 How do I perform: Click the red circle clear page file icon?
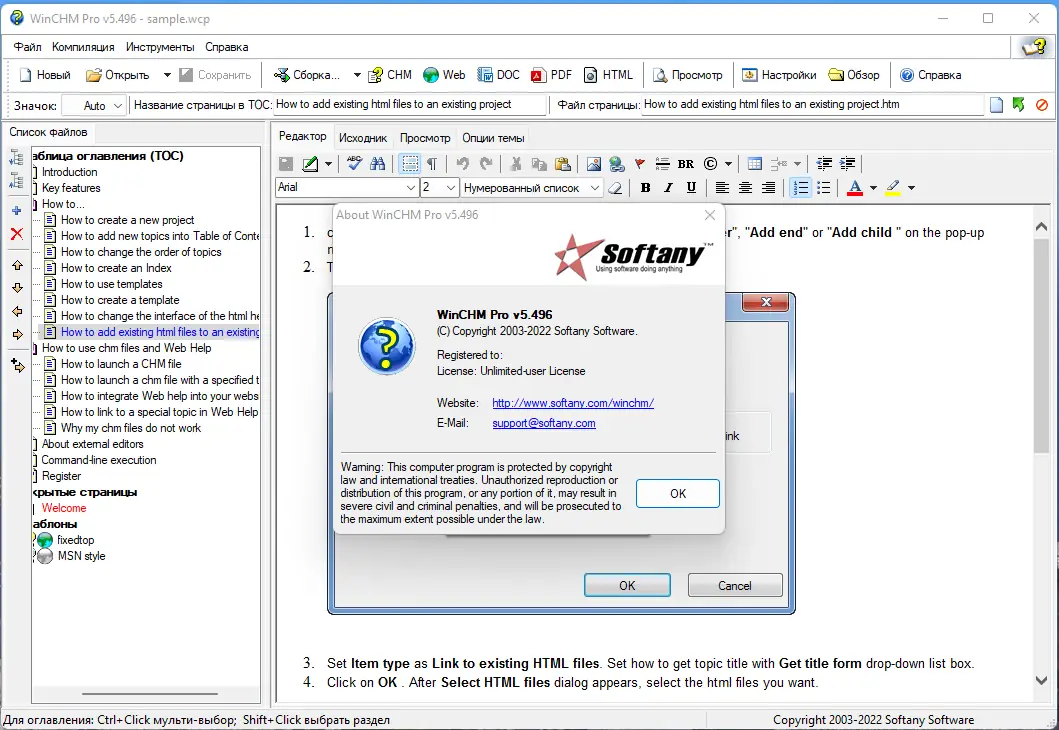click(1041, 105)
